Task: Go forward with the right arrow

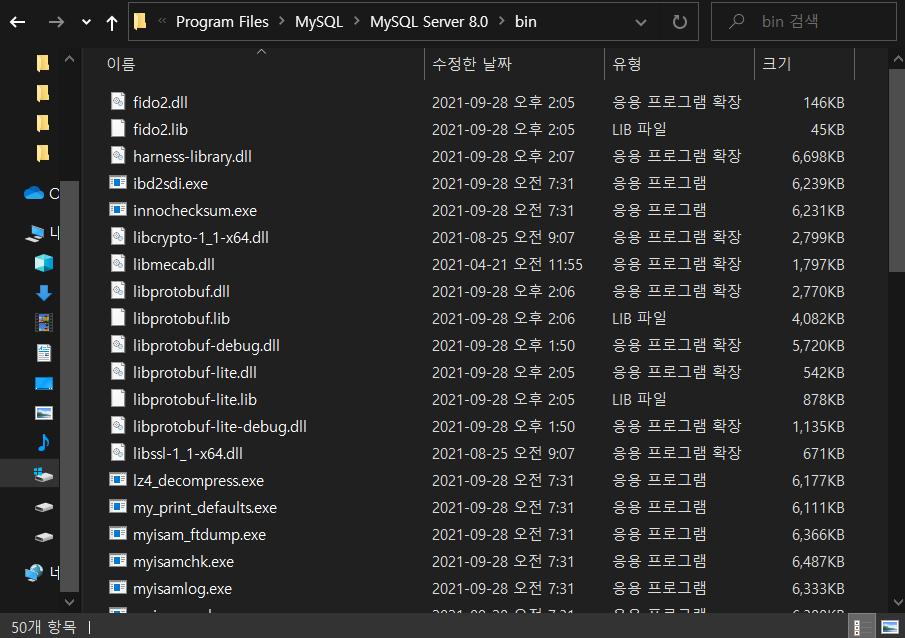Action: (56, 22)
